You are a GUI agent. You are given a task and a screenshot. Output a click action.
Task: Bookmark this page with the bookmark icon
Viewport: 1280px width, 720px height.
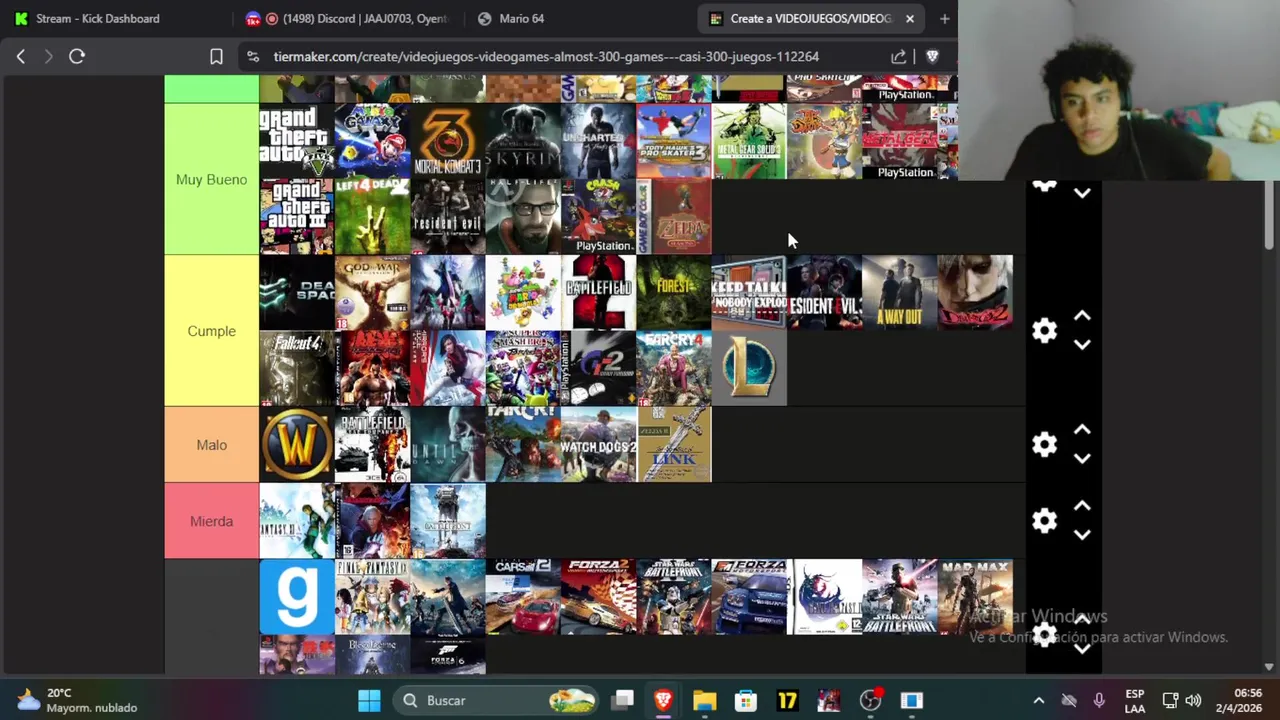pos(216,57)
